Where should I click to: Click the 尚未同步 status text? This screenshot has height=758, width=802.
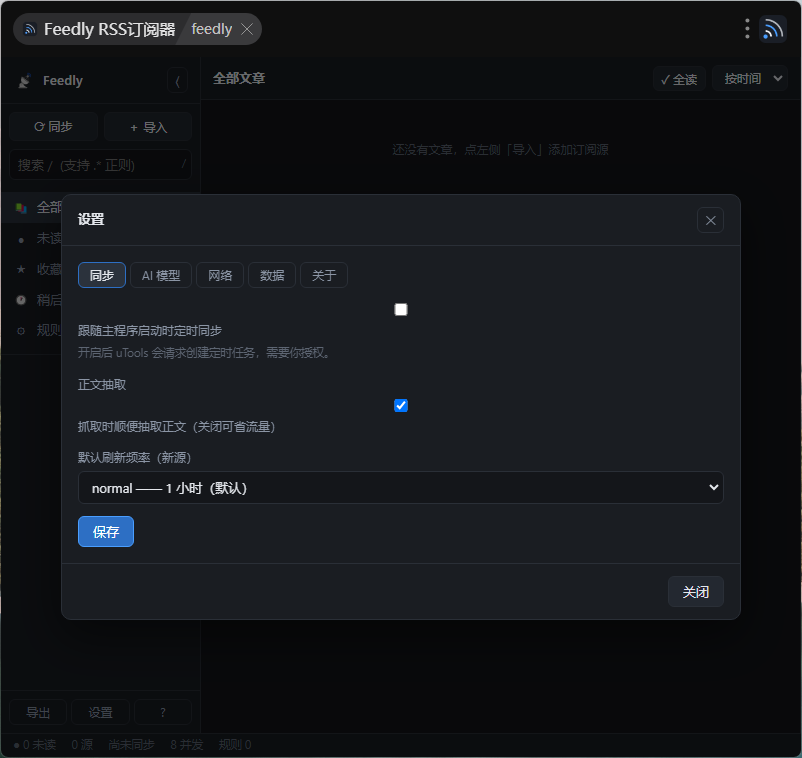[131, 745]
